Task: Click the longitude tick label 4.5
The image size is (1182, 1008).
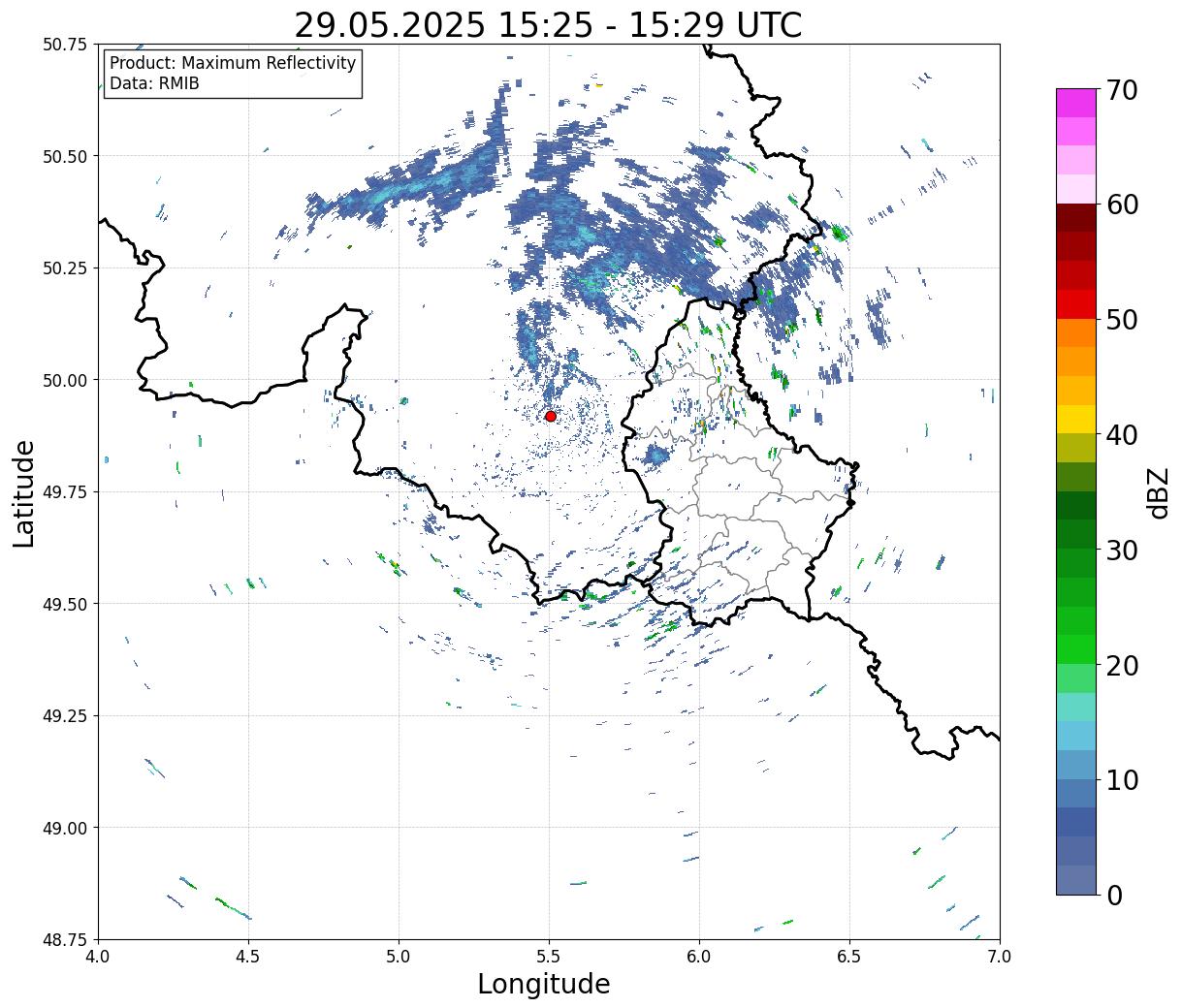Action: (248, 956)
